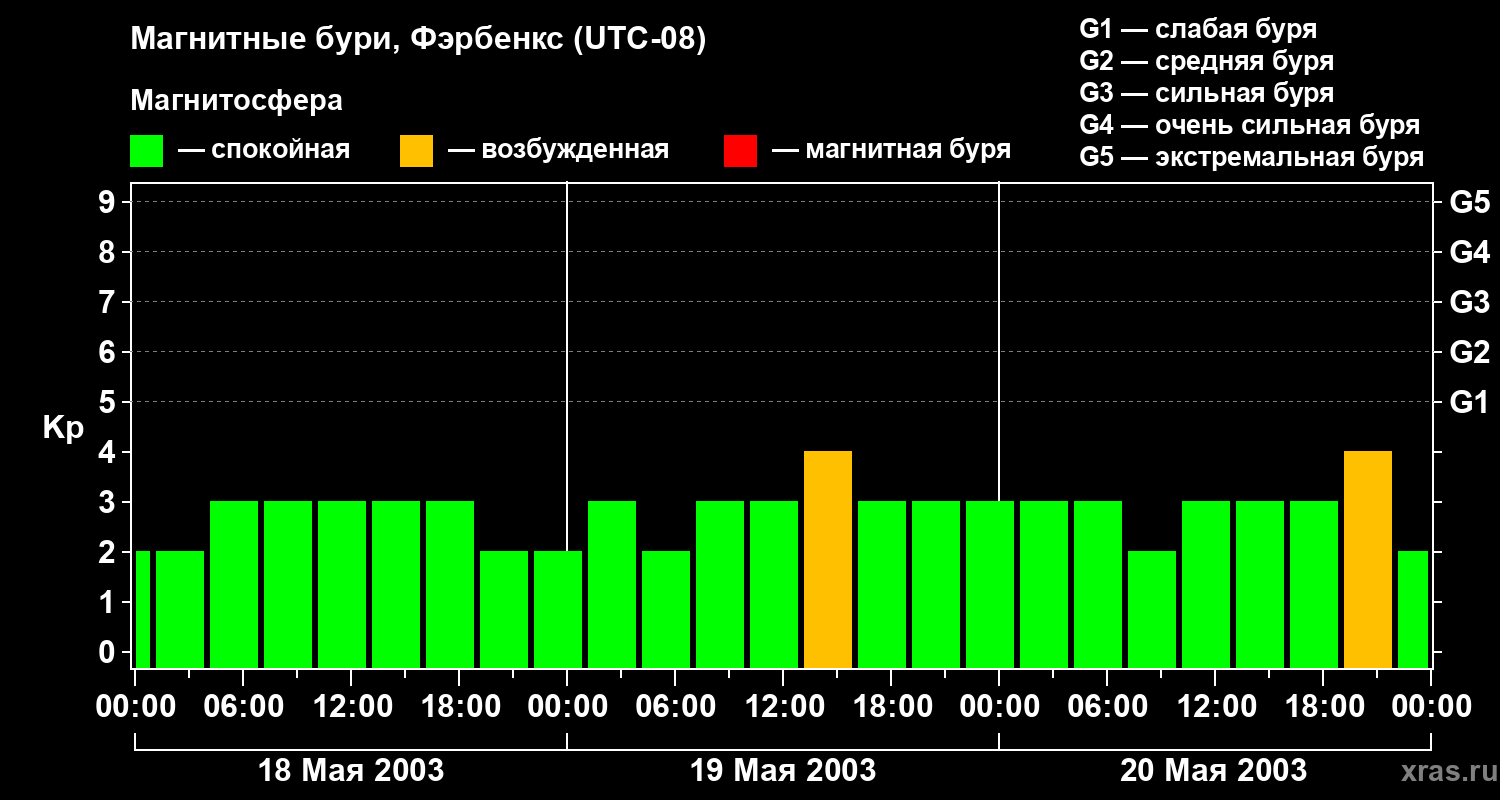Select the chart title "Магнитные бури, Фэрбенкс (UTC-08)"
This screenshot has height=800, width=1500.
click(418, 40)
